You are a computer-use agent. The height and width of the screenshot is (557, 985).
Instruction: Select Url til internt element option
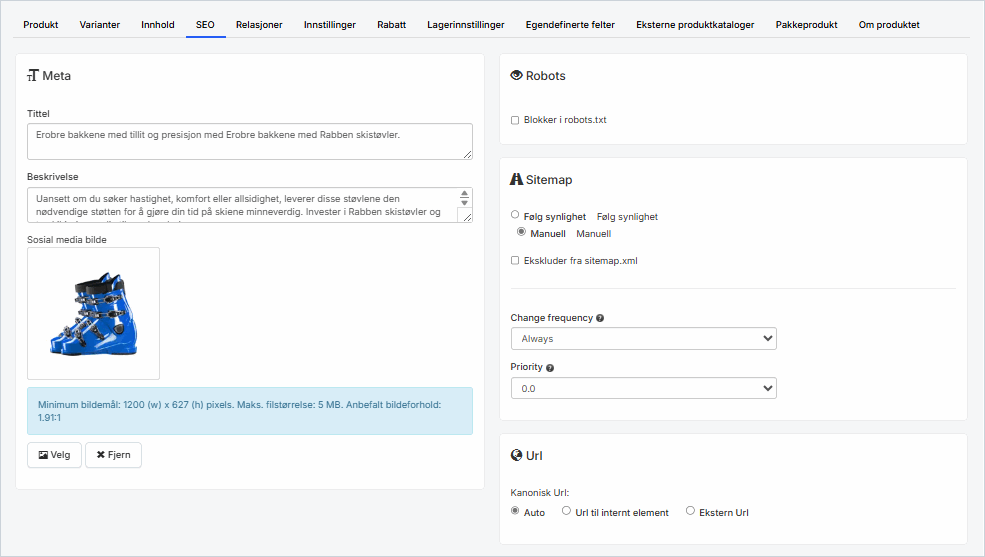(x=567, y=511)
